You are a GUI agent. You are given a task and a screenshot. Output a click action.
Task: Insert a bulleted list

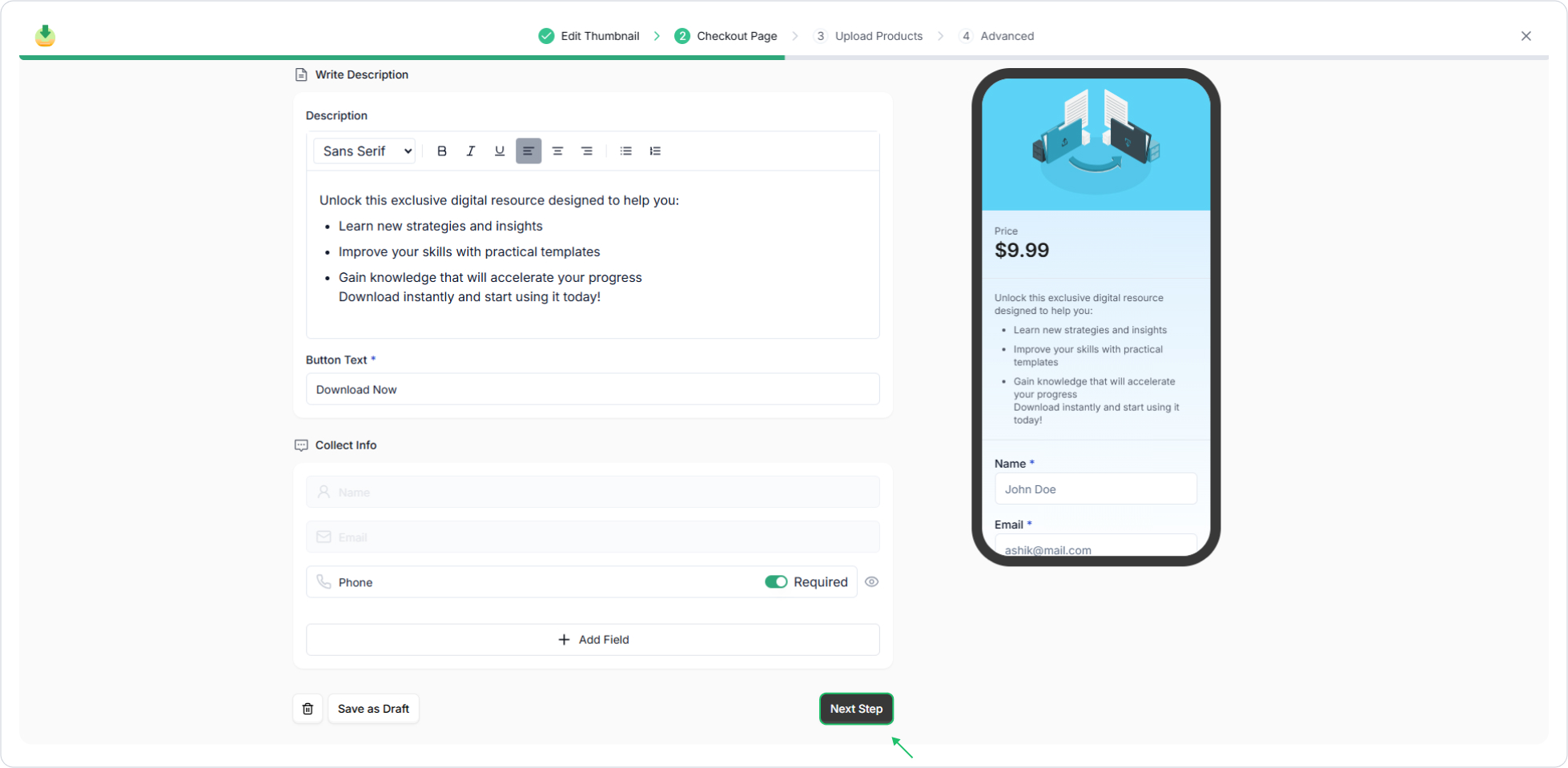625,151
